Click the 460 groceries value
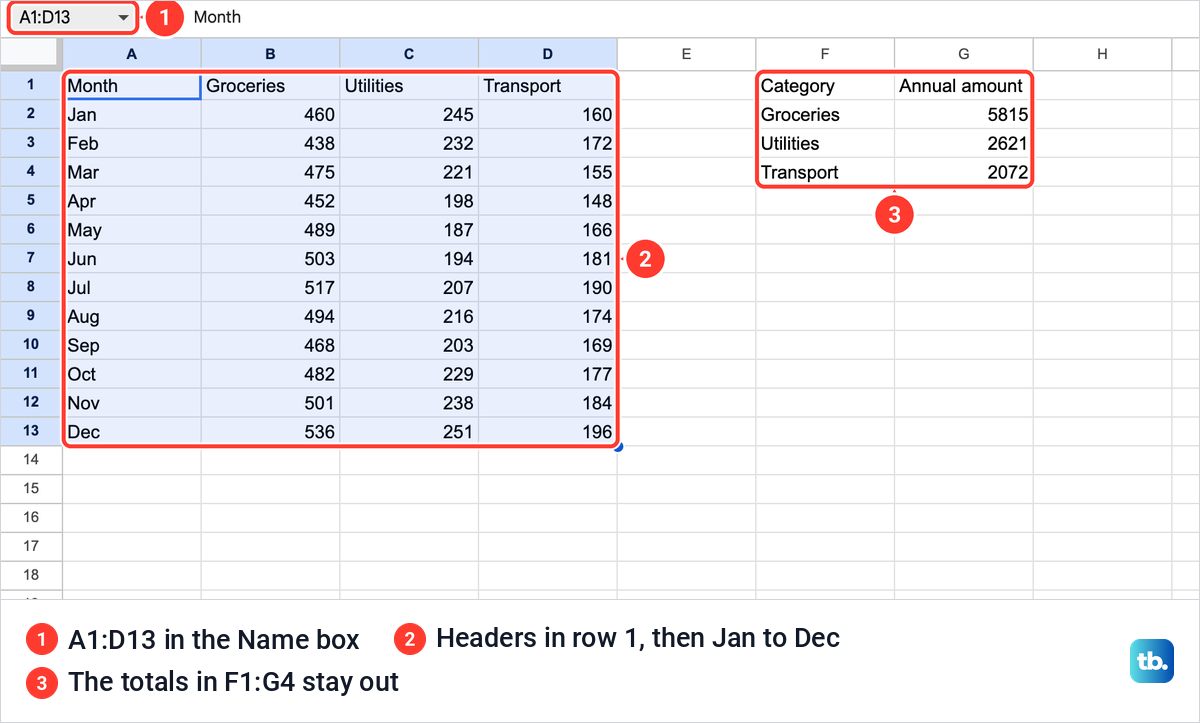 270,115
